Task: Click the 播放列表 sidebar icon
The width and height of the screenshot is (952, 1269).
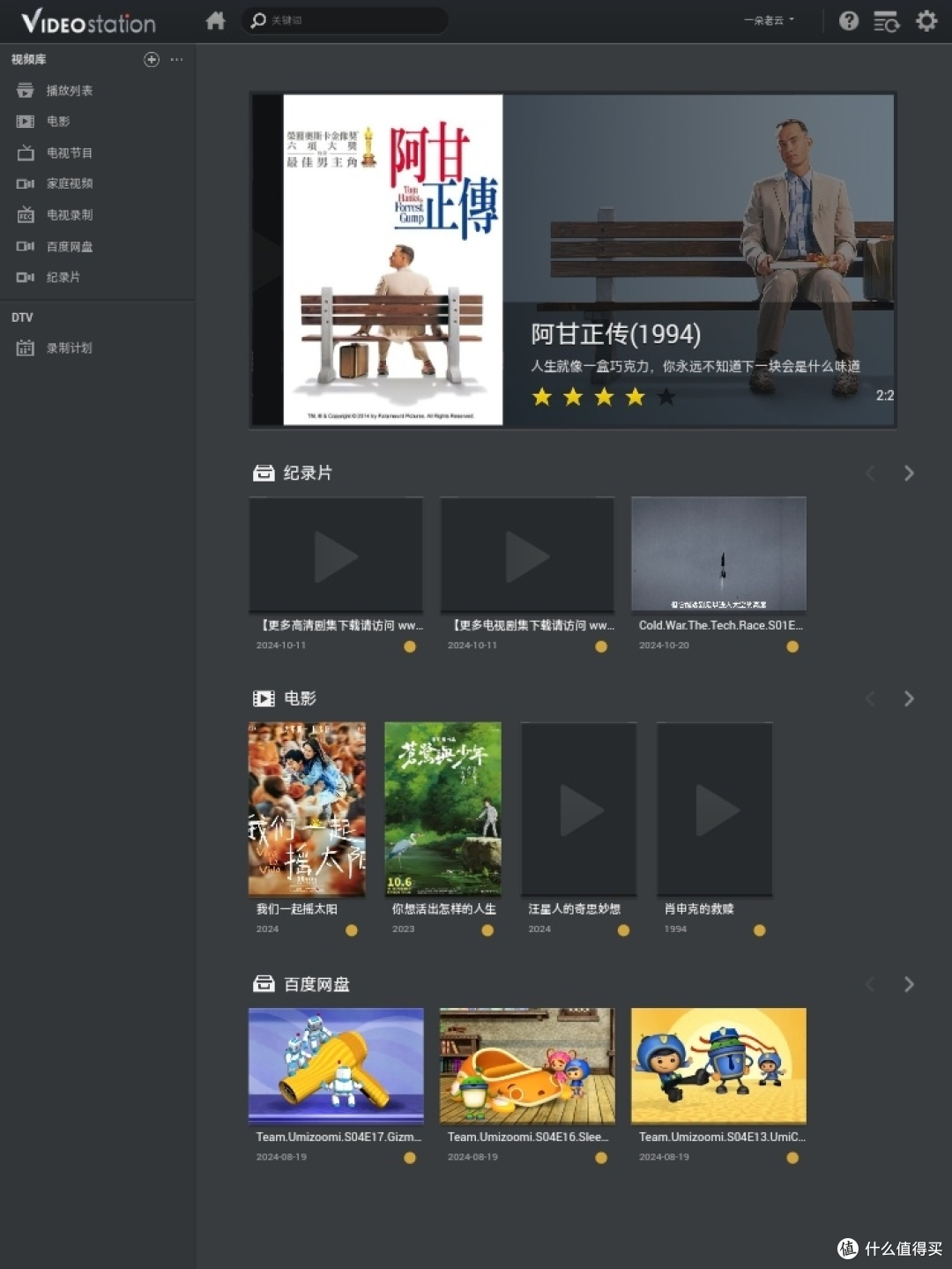Action: click(26, 90)
